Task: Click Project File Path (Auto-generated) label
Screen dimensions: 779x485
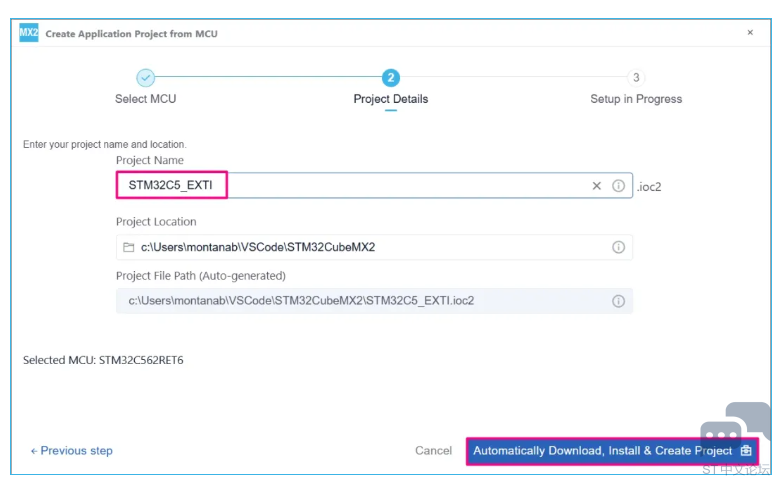Action: [201, 276]
